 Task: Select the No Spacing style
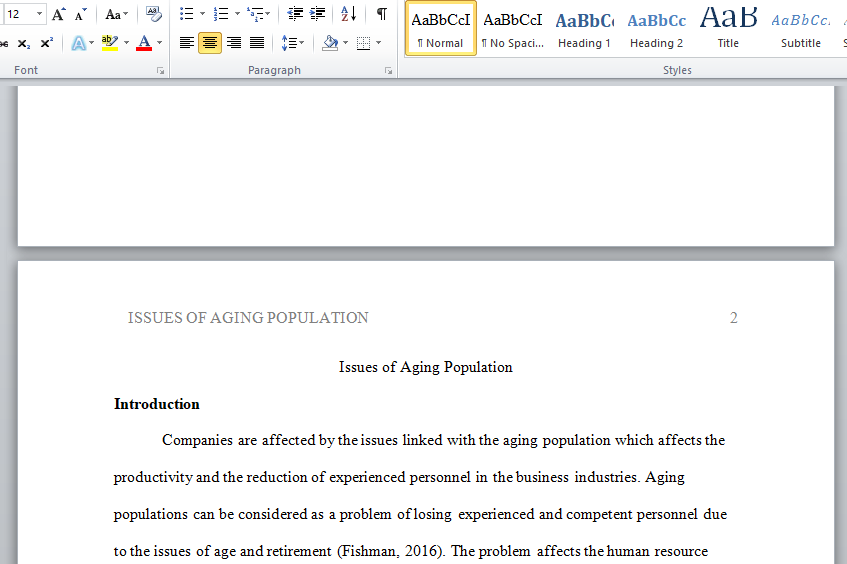tap(513, 29)
